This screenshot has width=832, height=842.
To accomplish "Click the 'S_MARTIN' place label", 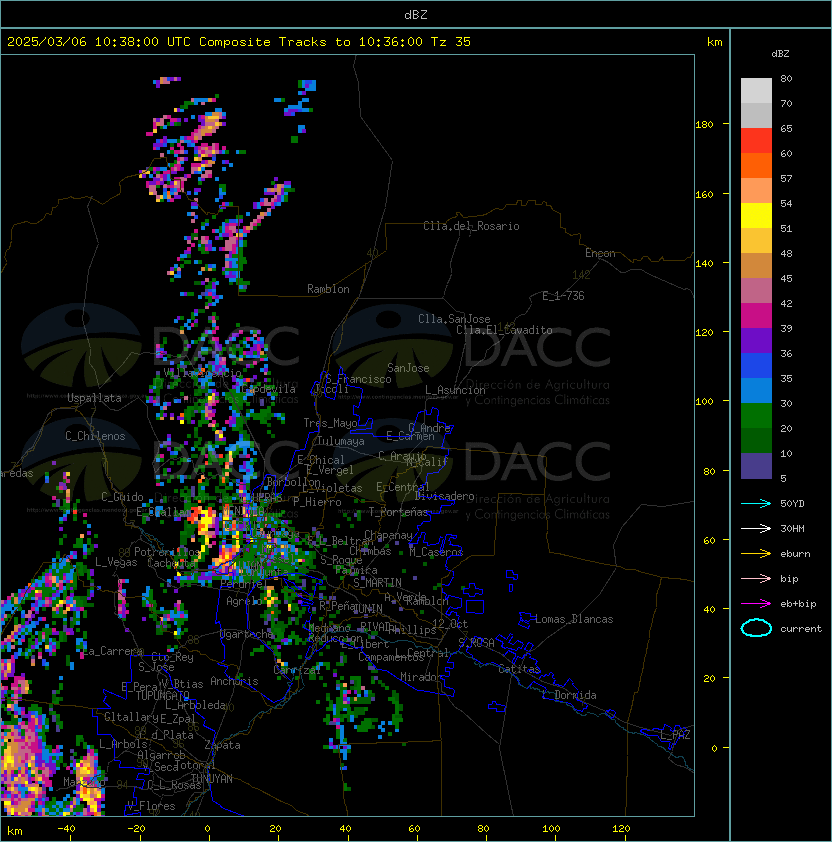I will tap(377, 583).
